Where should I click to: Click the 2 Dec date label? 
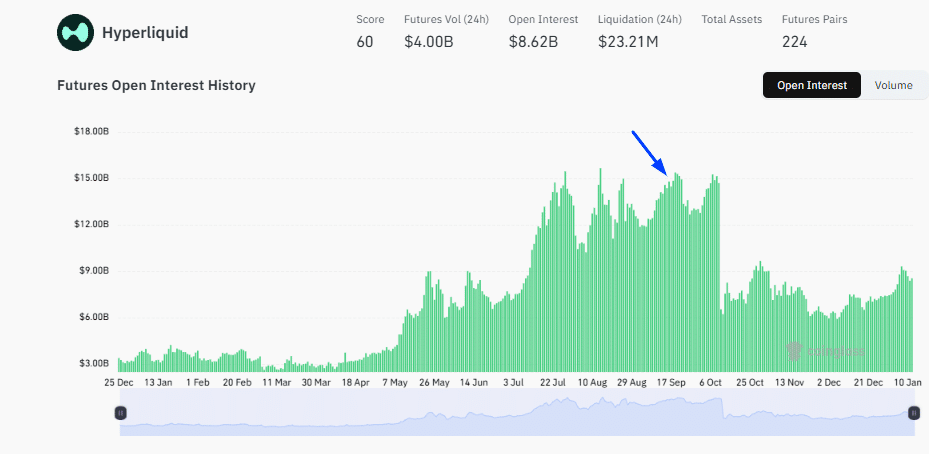[x=829, y=383]
